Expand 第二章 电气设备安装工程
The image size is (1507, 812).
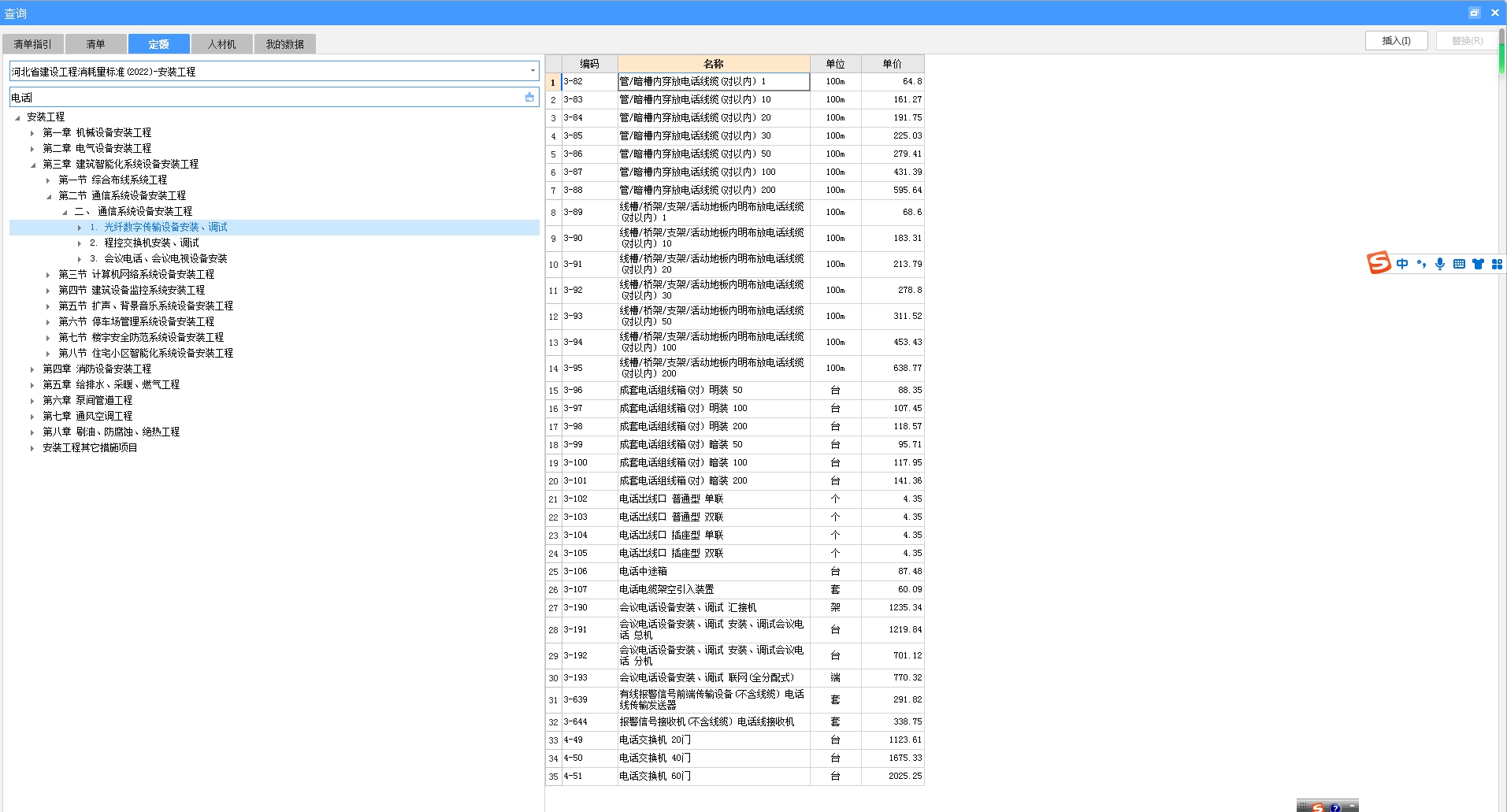[32, 149]
